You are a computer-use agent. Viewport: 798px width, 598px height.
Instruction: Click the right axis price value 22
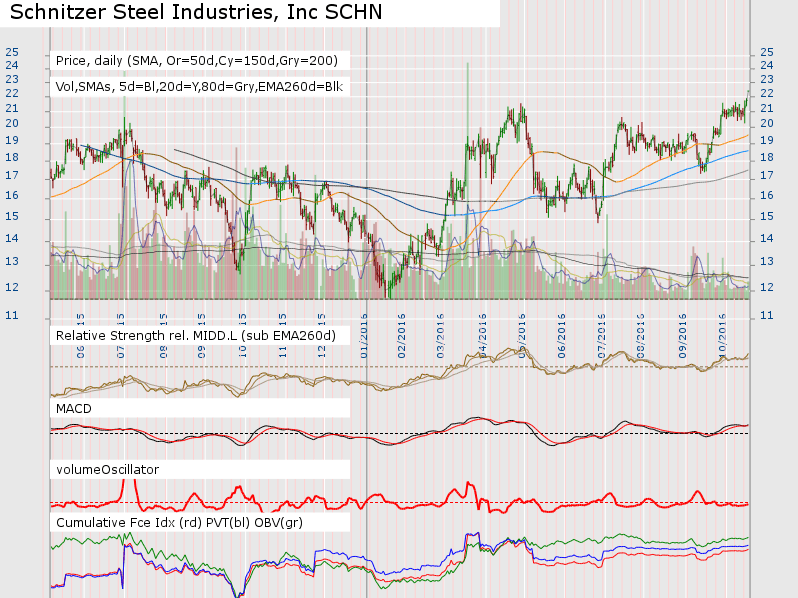tap(767, 93)
